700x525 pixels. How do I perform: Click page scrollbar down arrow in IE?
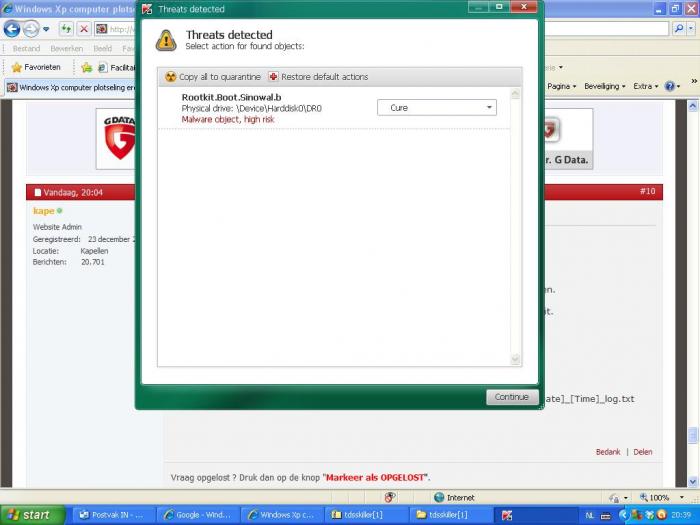point(693,482)
